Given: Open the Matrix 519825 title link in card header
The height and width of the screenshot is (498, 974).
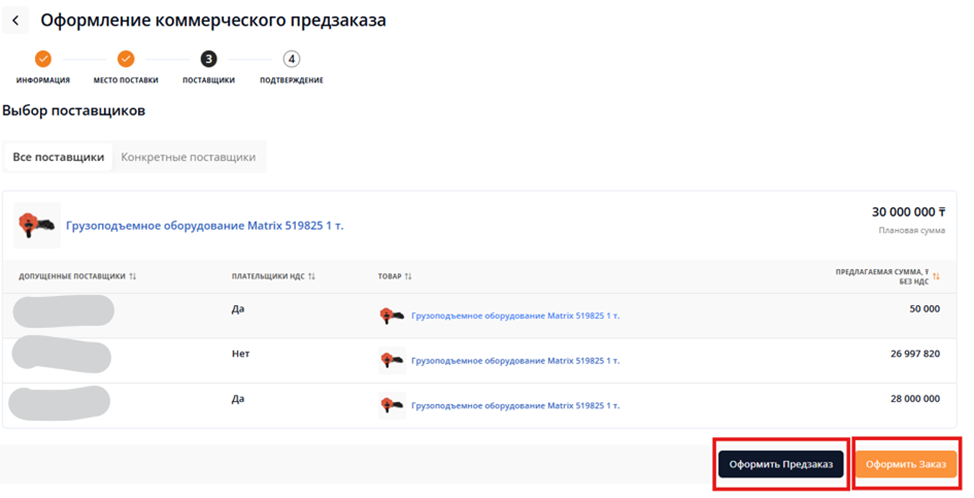Looking at the screenshot, I should point(204,226).
